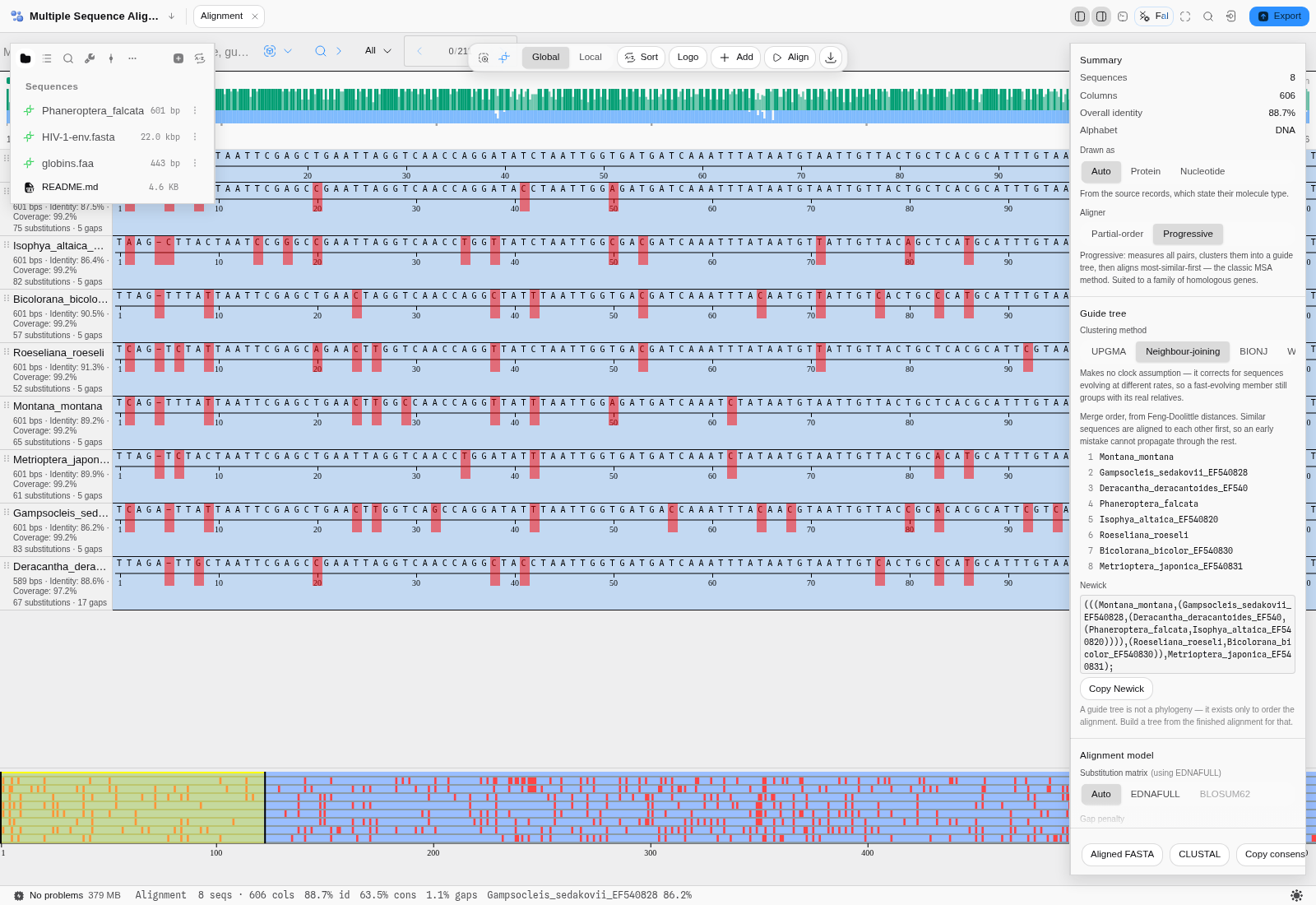Toggle the left sidebar panel icon
This screenshot has width=1316, height=905.
click(1080, 16)
